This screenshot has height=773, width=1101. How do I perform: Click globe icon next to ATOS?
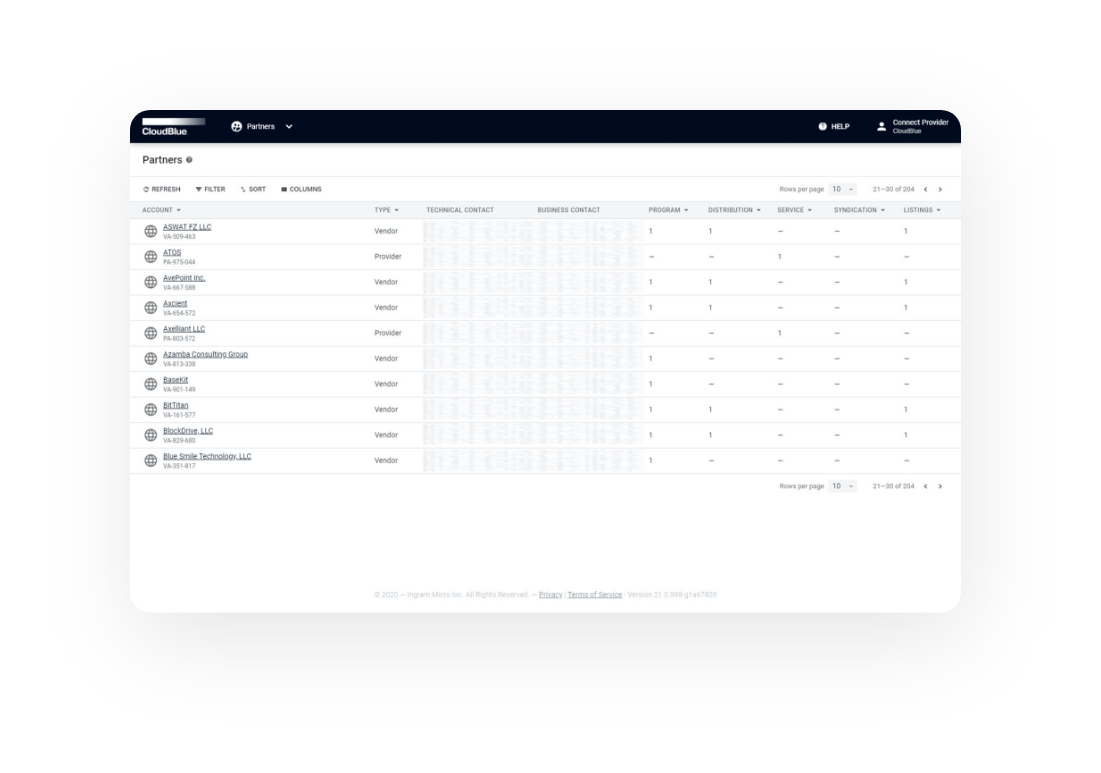[150, 257]
